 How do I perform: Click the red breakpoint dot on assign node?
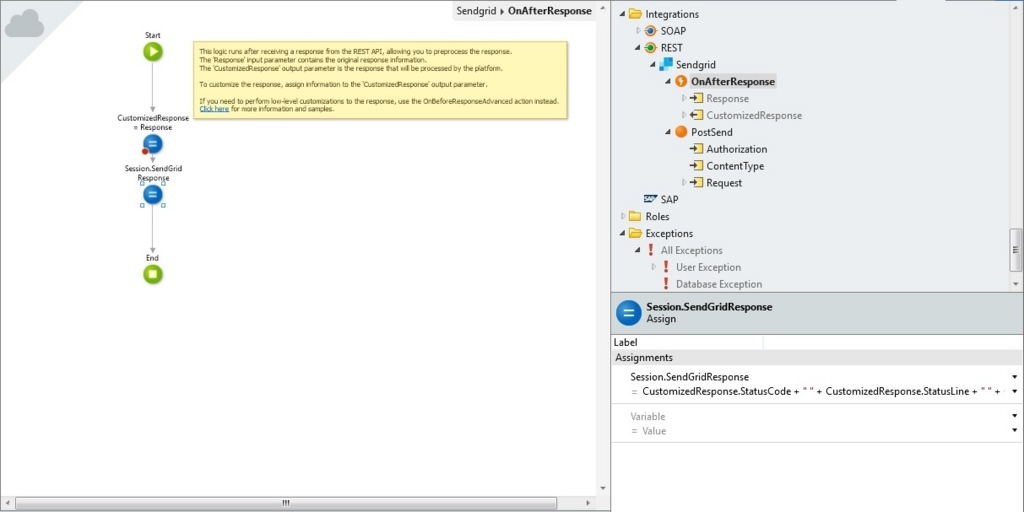tap(145, 152)
